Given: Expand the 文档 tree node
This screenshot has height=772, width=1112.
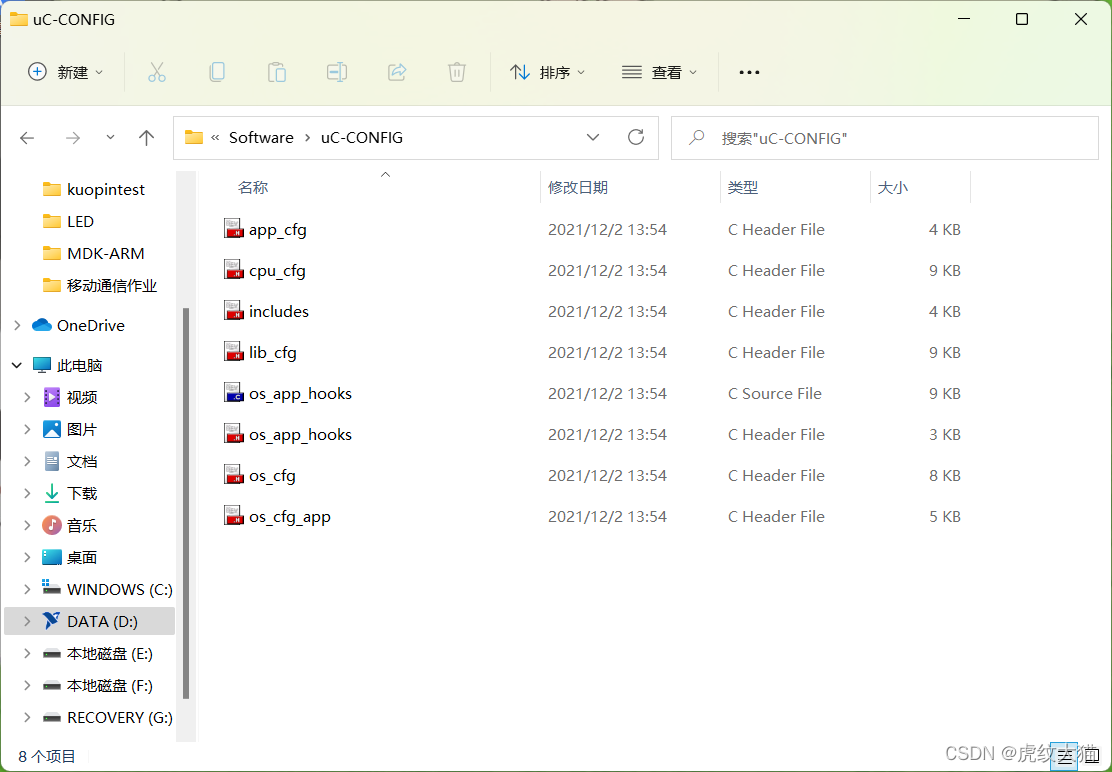Looking at the screenshot, I should [27, 461].
